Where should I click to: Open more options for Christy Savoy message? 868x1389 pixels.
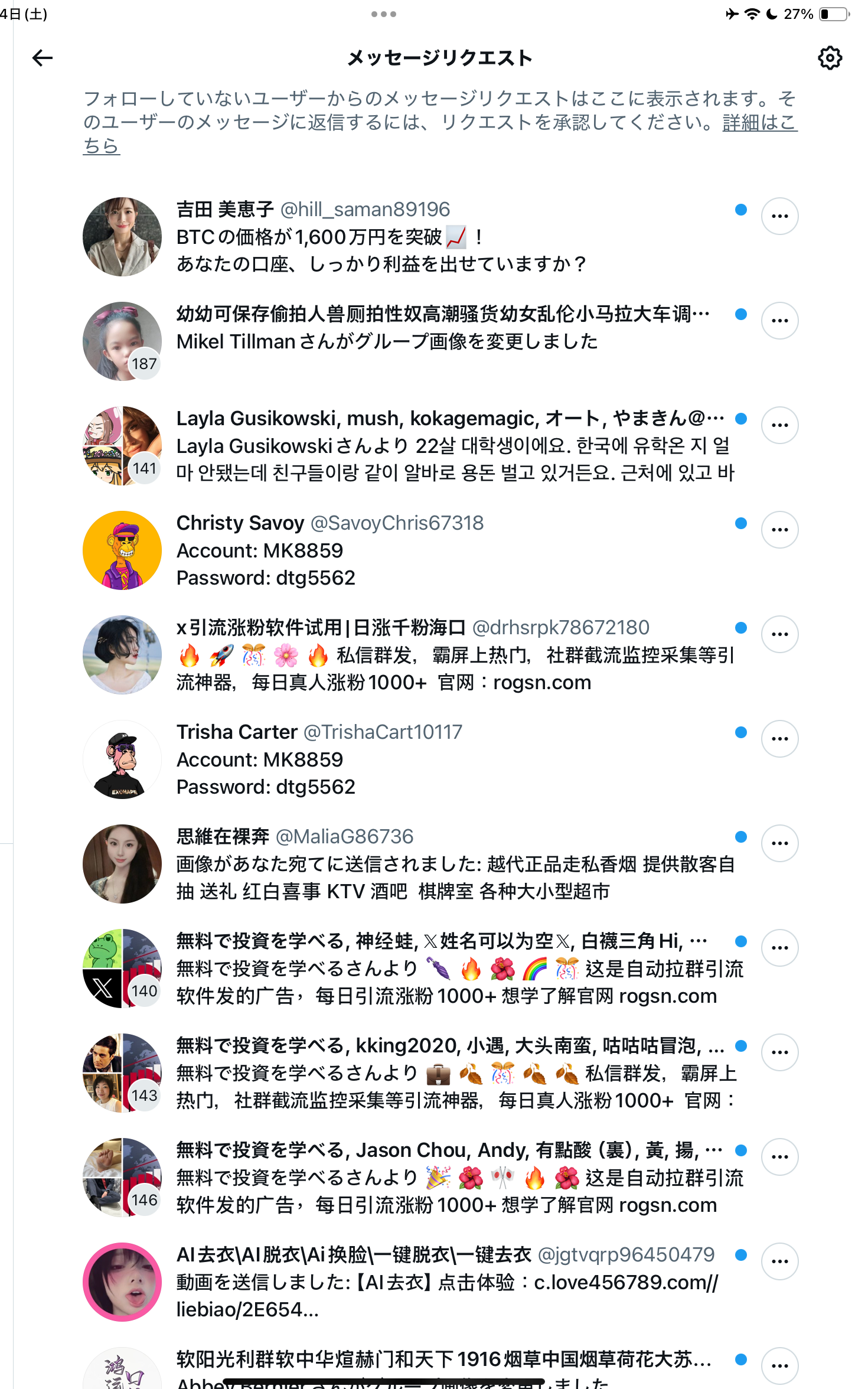[779, 530]
